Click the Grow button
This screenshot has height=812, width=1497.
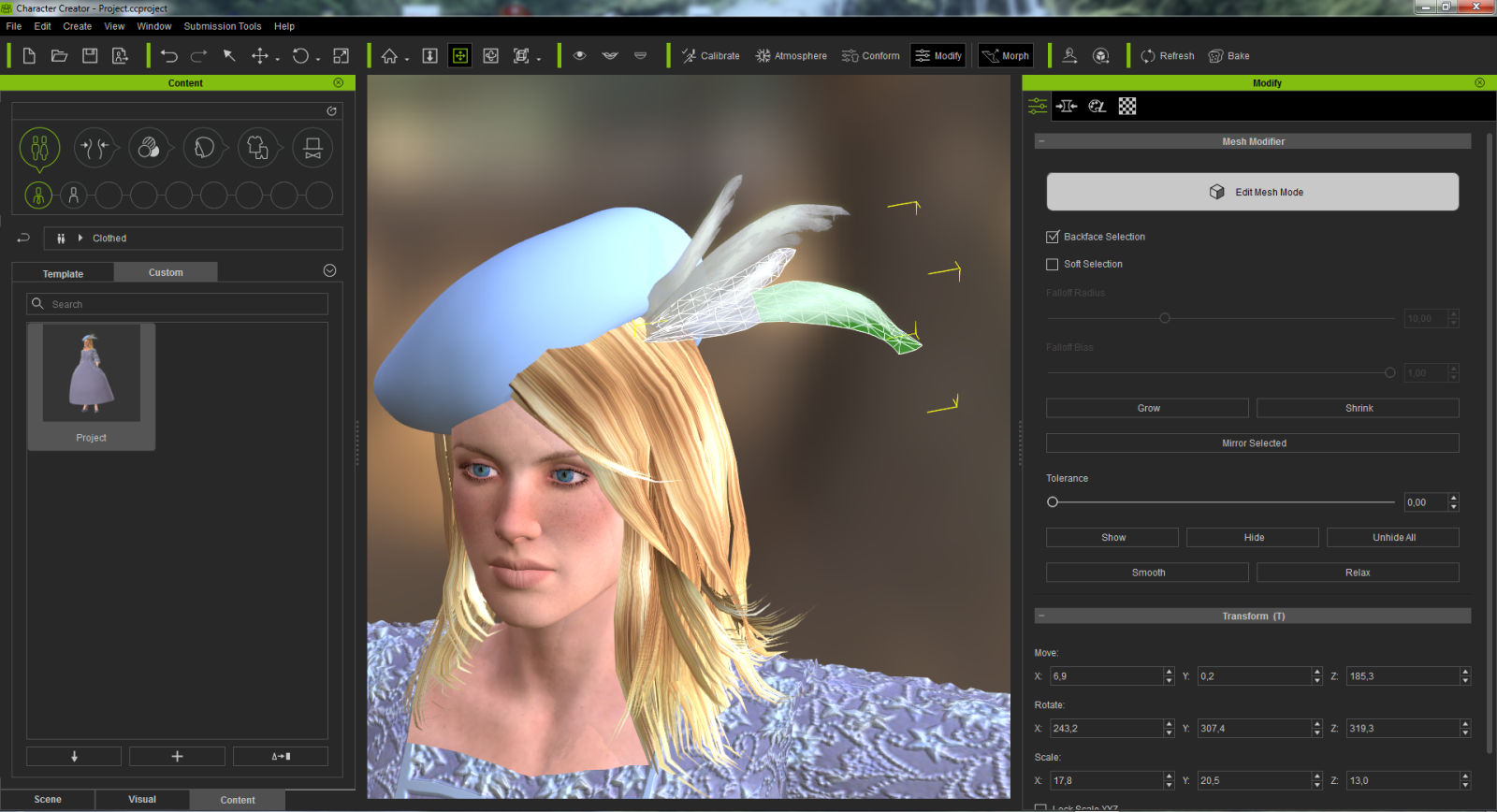pyautogui.click(x=1147, y=408)
